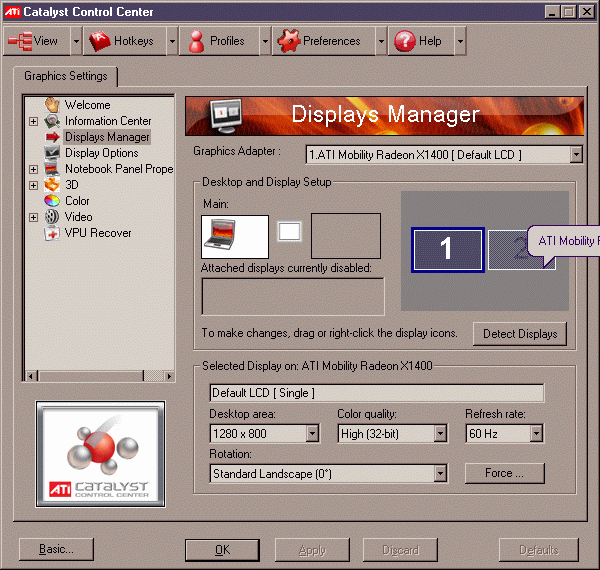Click the Discard button
This screenshot has height=570, width=600.
coord(400,550)
